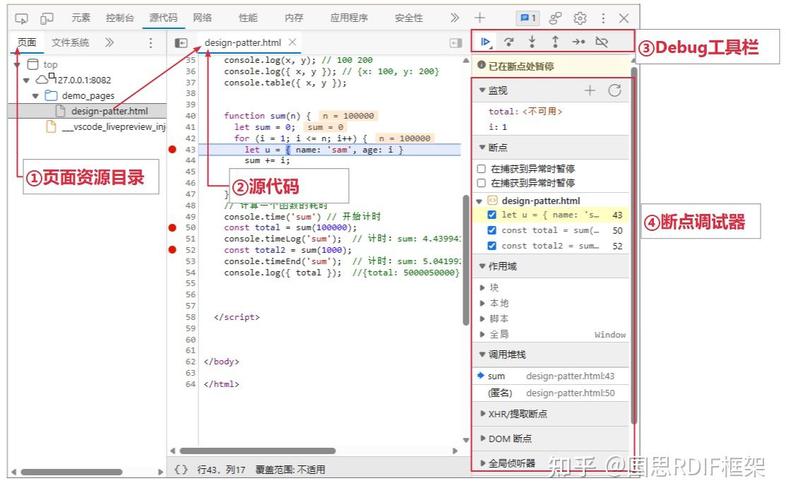Select the 页面 navigator tab
Screen dimensions: 786x500
pyautogui.click(x=27, y=42)
